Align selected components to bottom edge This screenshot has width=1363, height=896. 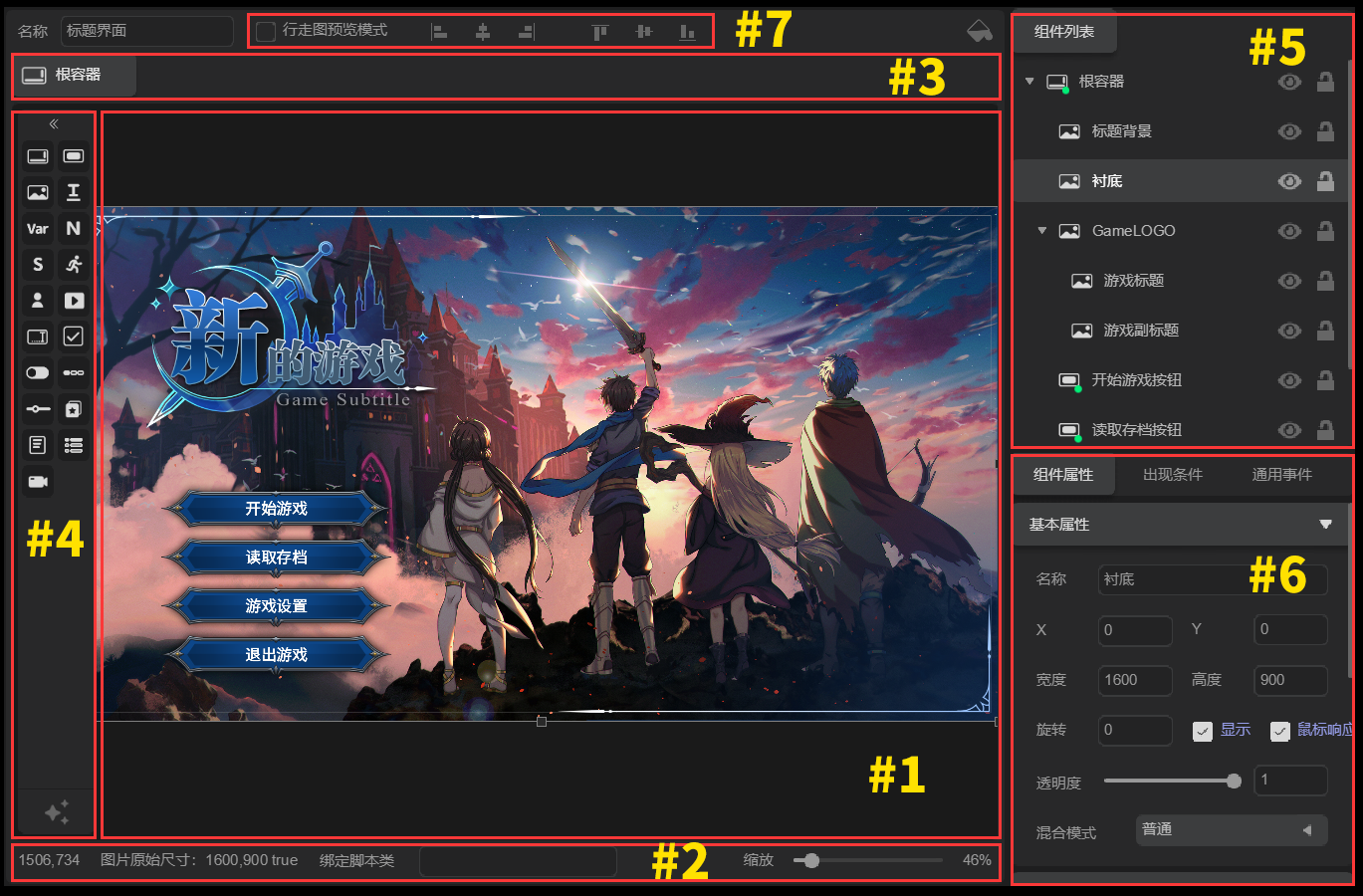click(687, 32)
